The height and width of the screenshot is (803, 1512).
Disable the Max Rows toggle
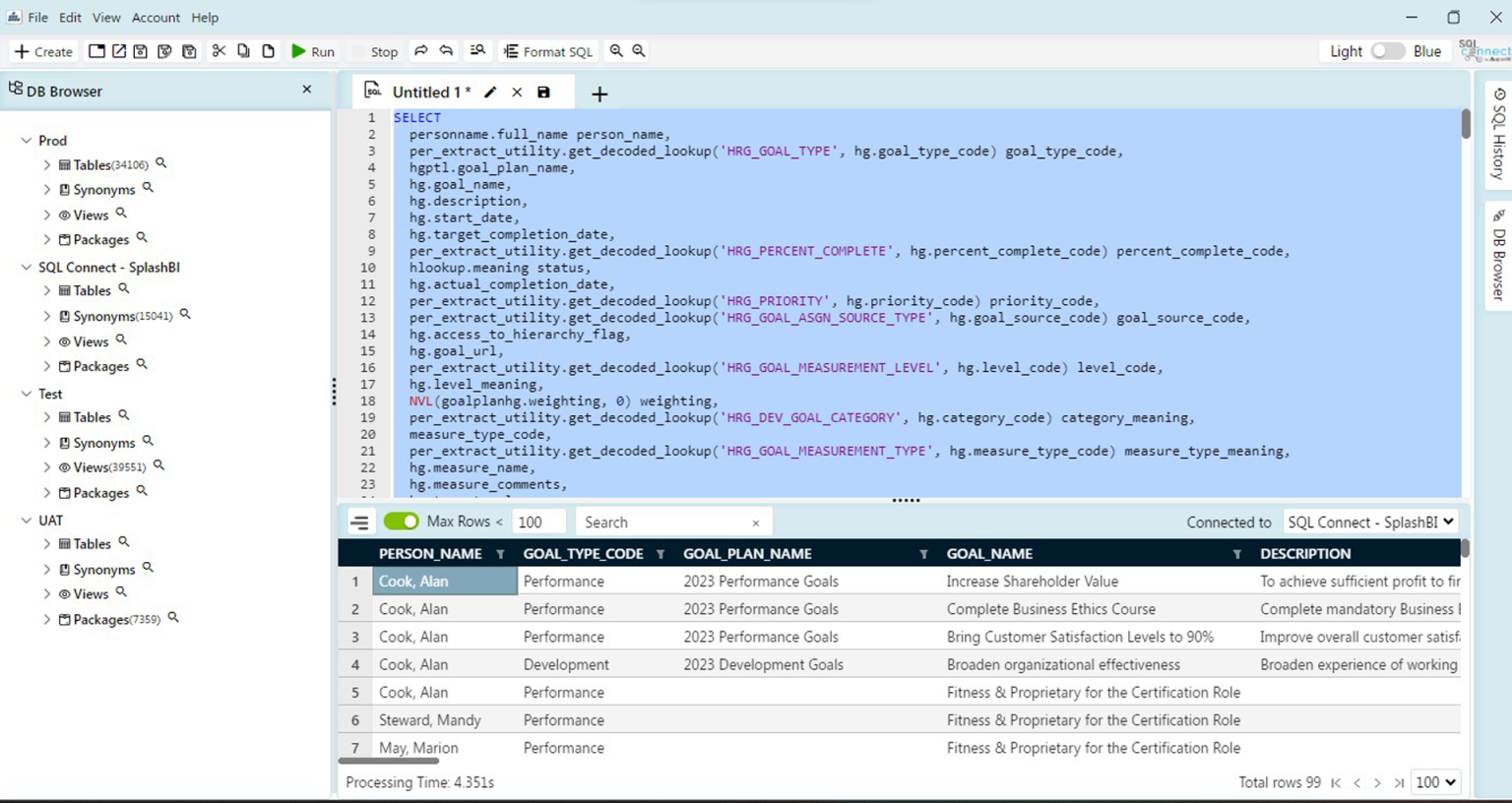tap(401, 522)
